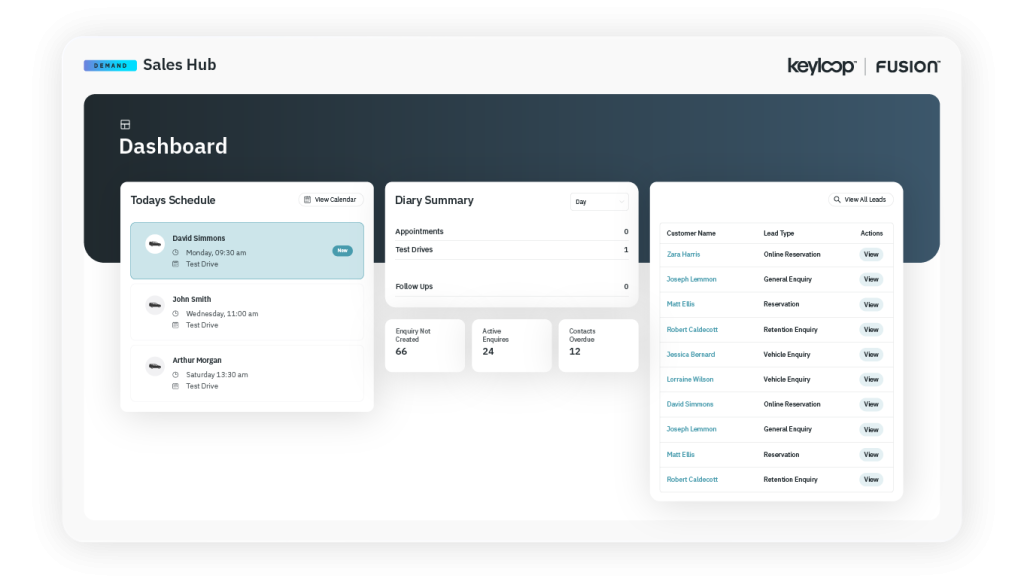This screenshot has height=579, width=1024.
Task: Click the car avatar on David Simmons card
Action: [x=154, y=245]
